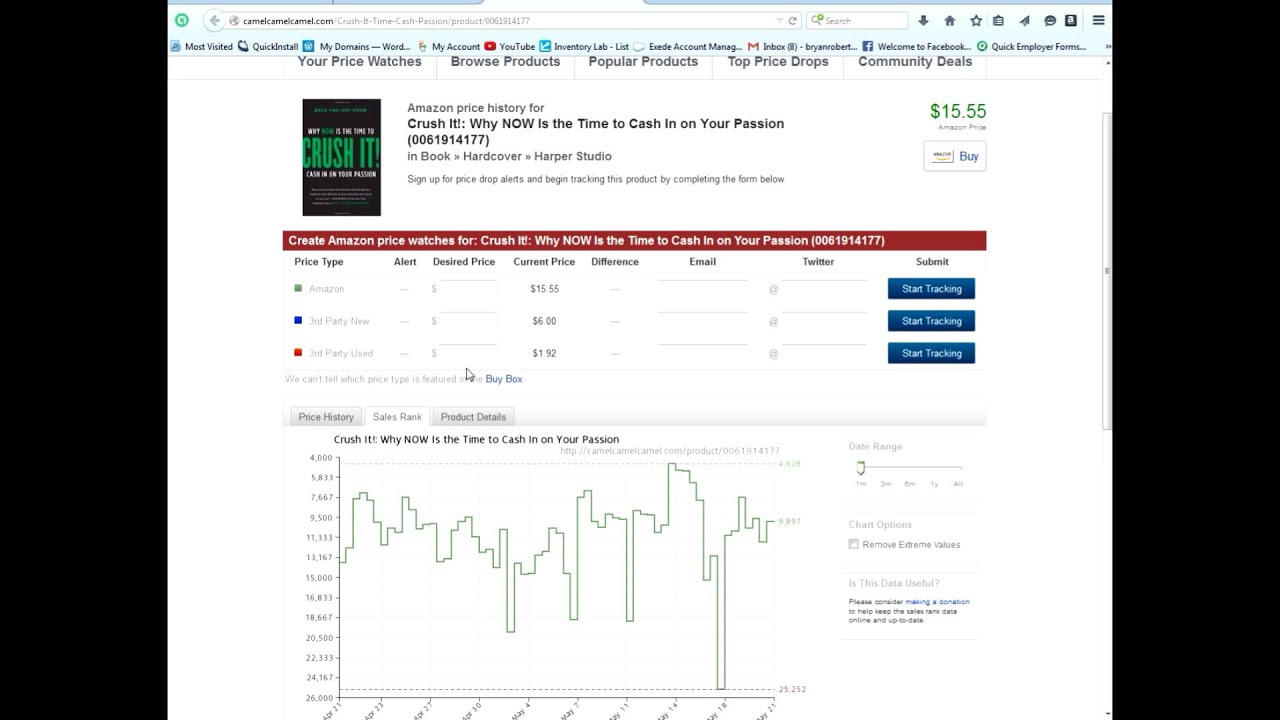
Task: Open the making a donation link
Action: tap(937, 602)
